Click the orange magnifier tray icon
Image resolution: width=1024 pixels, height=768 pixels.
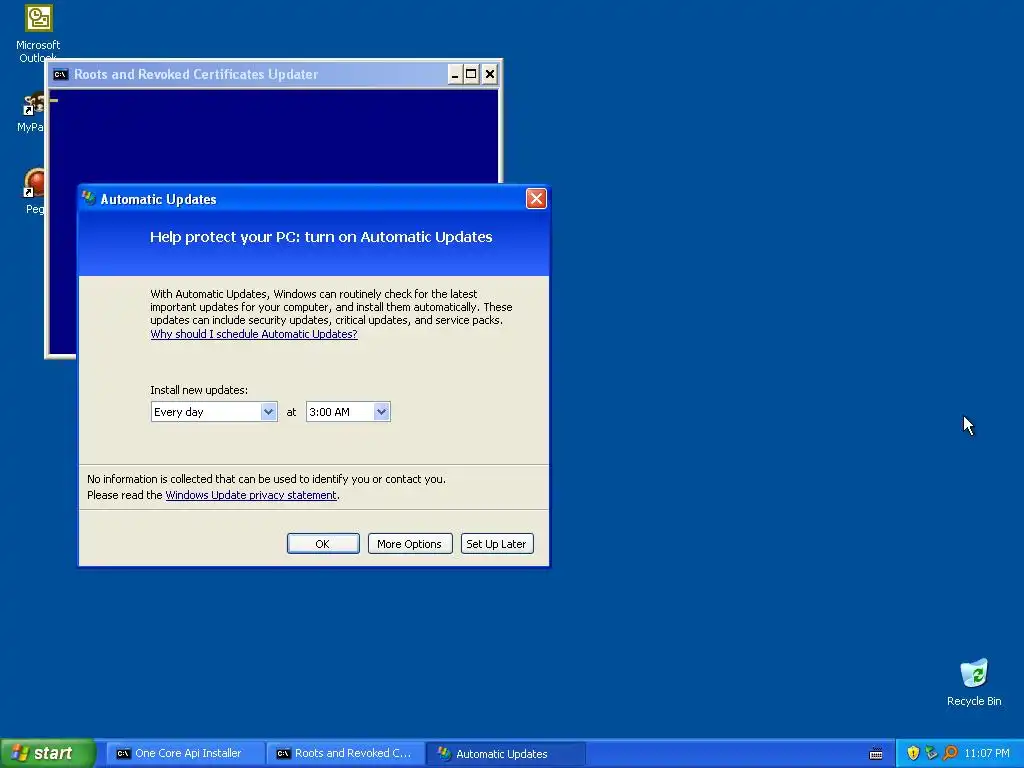(x=950, y=753)
